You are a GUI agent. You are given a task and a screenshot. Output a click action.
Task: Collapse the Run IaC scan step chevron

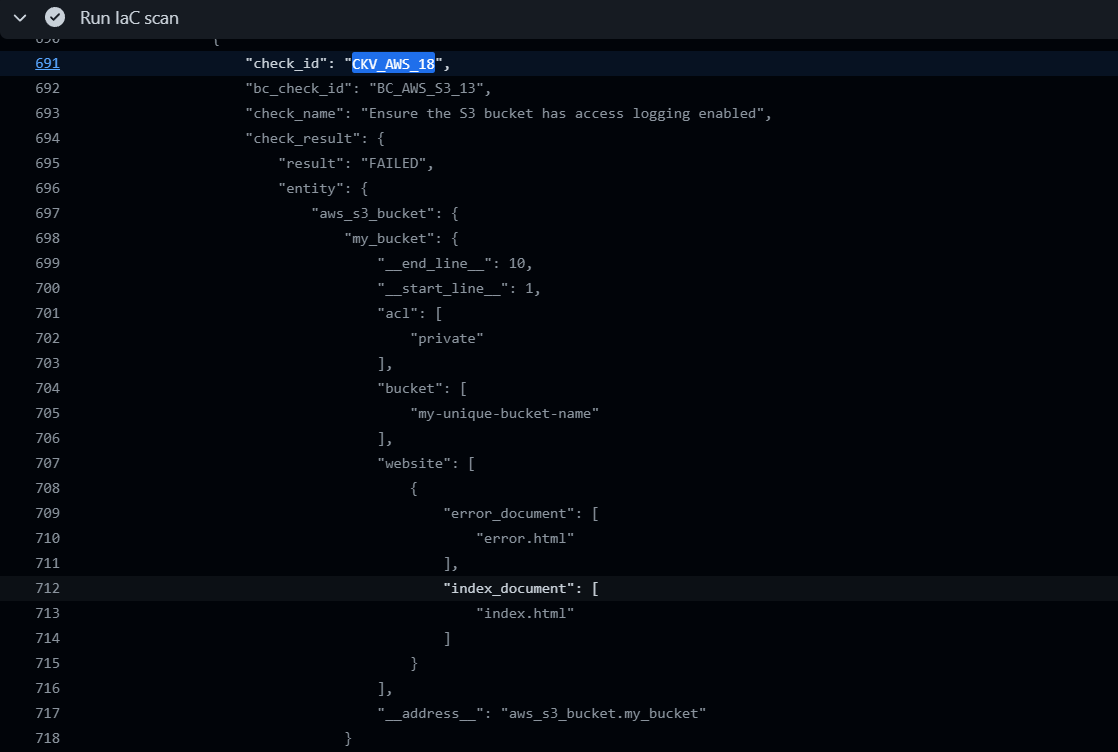point(20,18)
